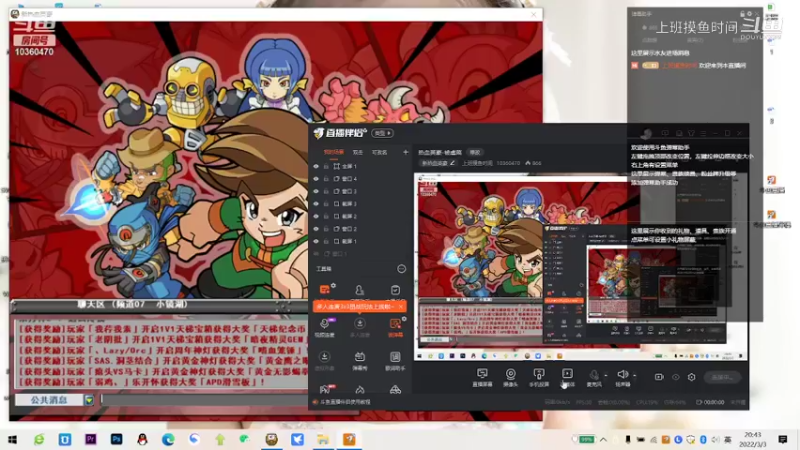Collapse the 工具箱 toolbox panel

click(x=402, y=269)
